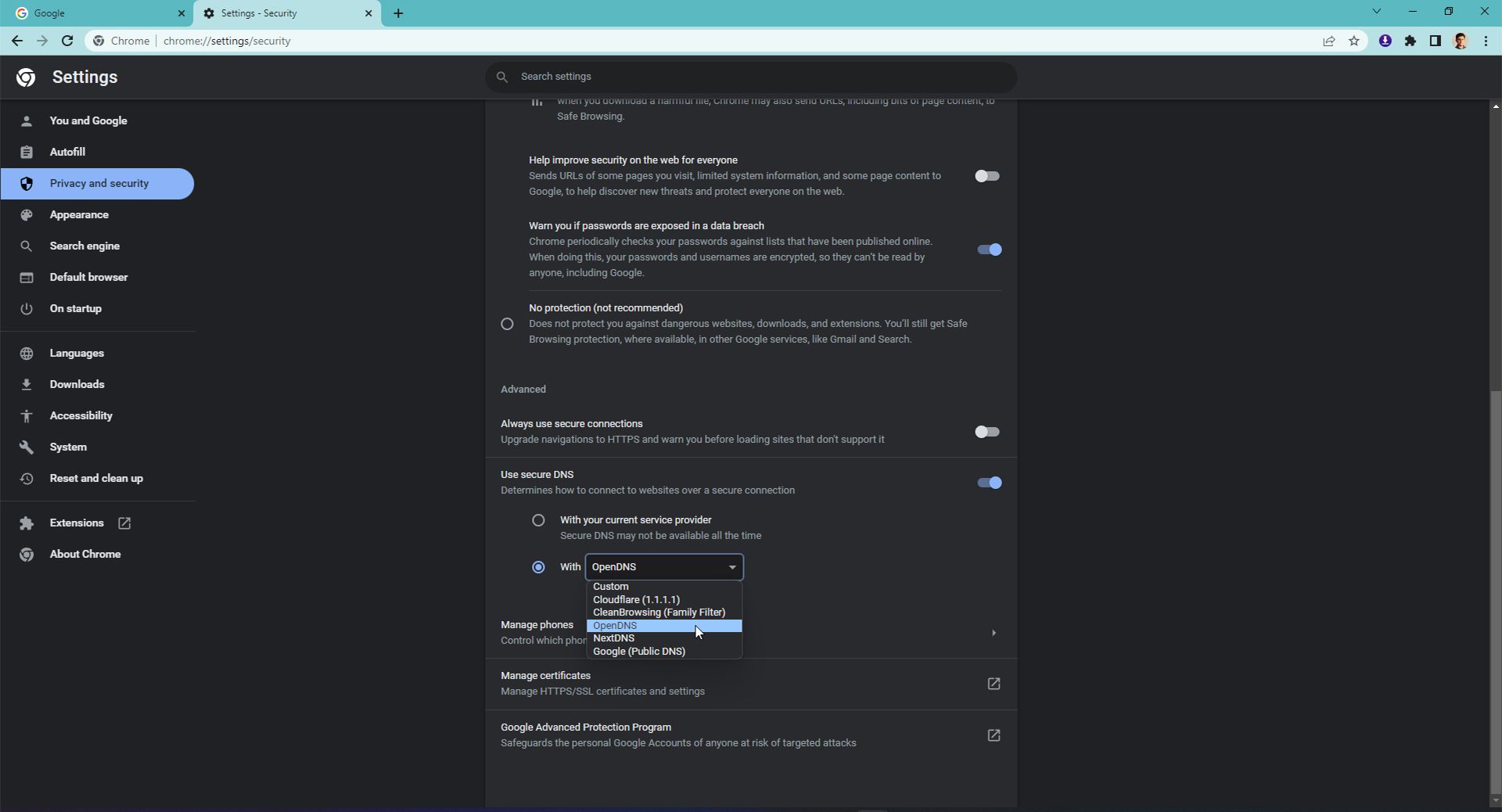Bookmark this page with the star icon
Screen dimensions: 1502x812
pos(1353,41)
